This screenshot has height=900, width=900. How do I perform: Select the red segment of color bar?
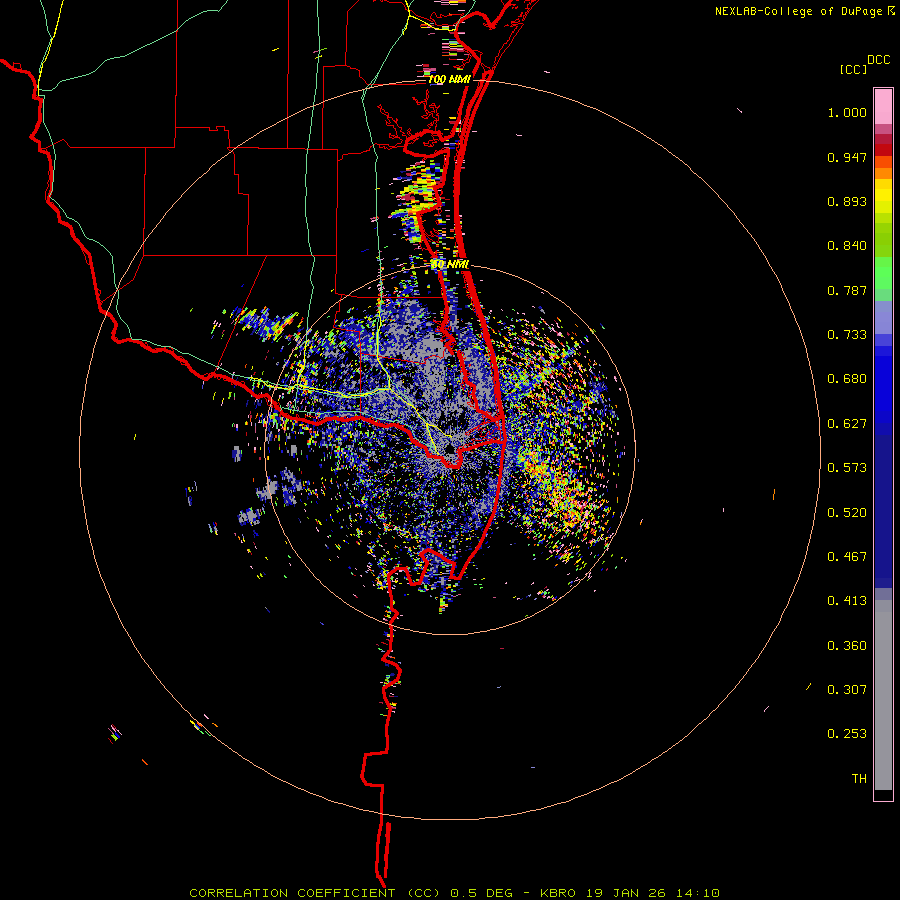(x=883, y=150)
